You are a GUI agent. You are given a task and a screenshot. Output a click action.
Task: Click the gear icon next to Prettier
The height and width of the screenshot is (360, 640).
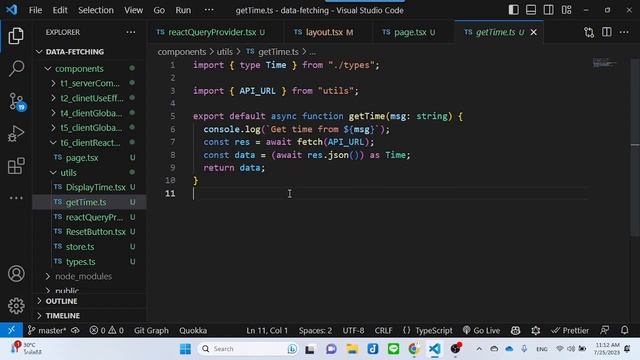536,330
